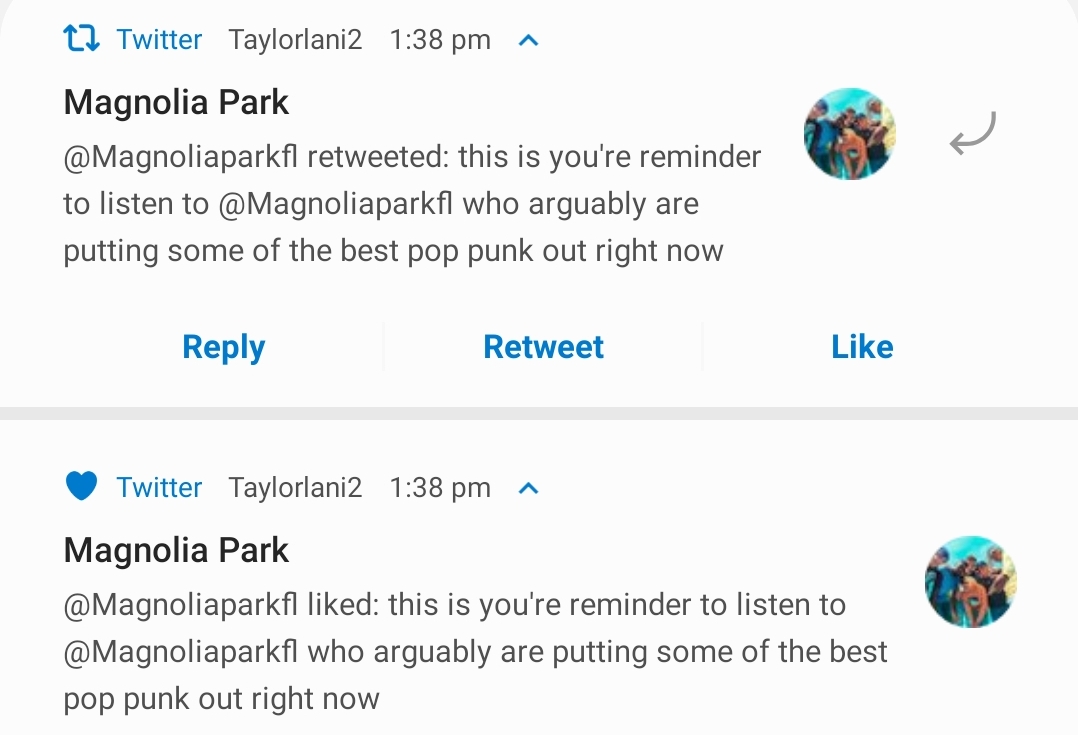Open the Magnolia Park title of the liked notification
The width and height of the screenshot is (1078, 735).
(x=176, y=550)
